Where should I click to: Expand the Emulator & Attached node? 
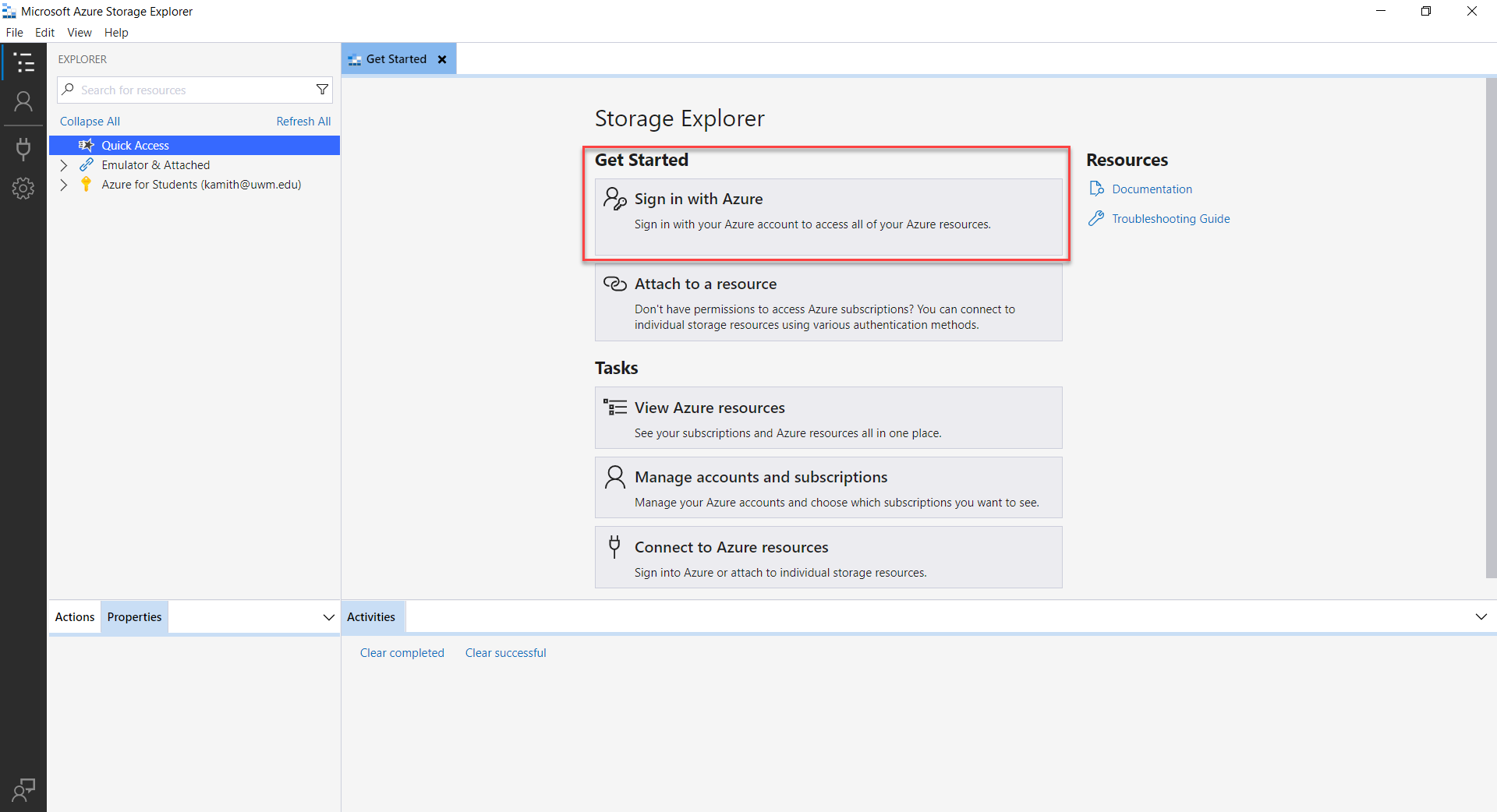point(64,164)
